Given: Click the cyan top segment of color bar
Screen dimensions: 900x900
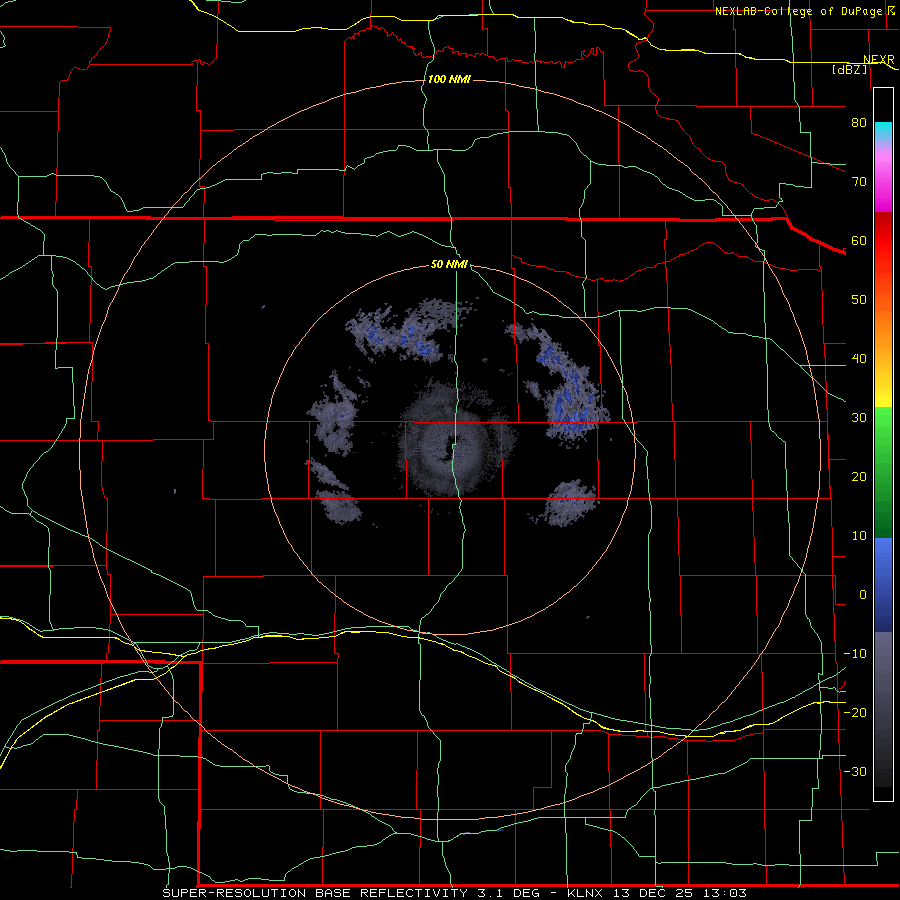Looking at the screenshot, I should coord(883,132).
